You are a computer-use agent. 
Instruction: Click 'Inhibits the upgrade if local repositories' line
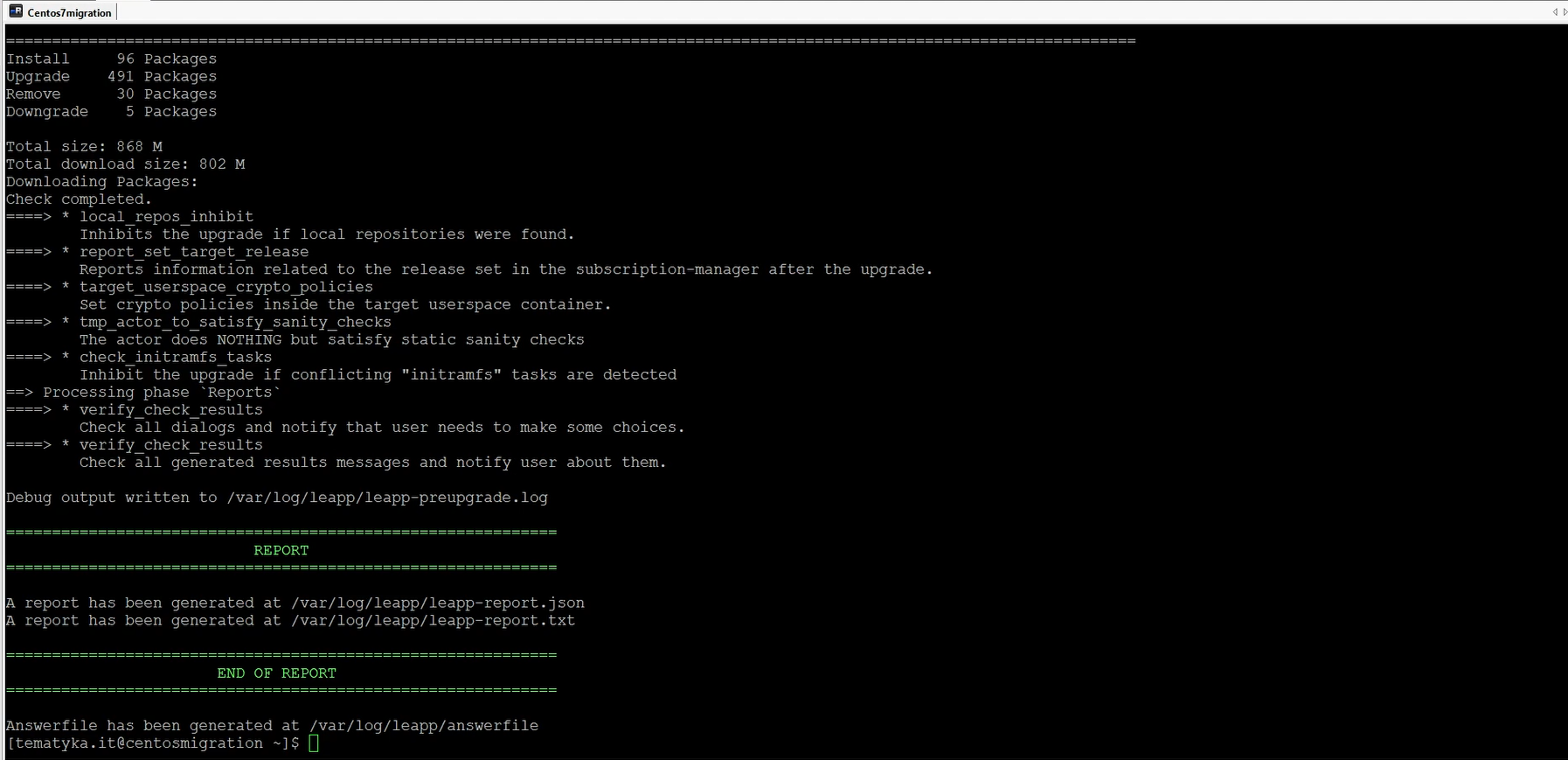(327, 234)
